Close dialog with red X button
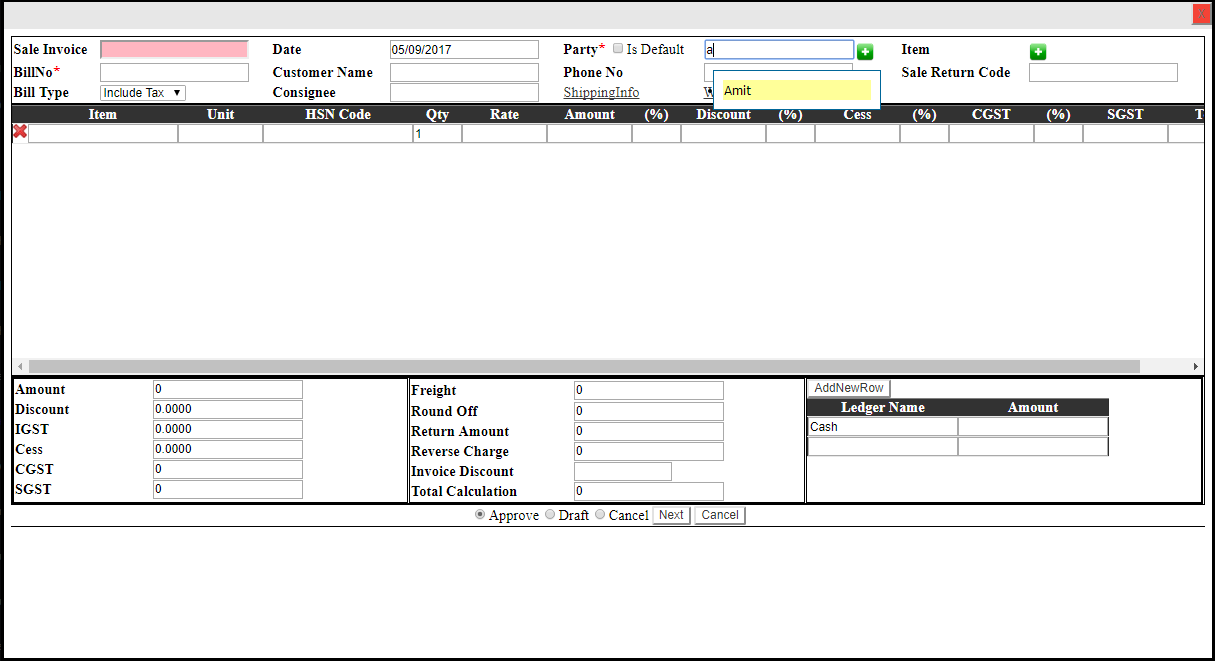Image resolution: width=1215 pixels, height=661 pixels. pos(1201,14)
